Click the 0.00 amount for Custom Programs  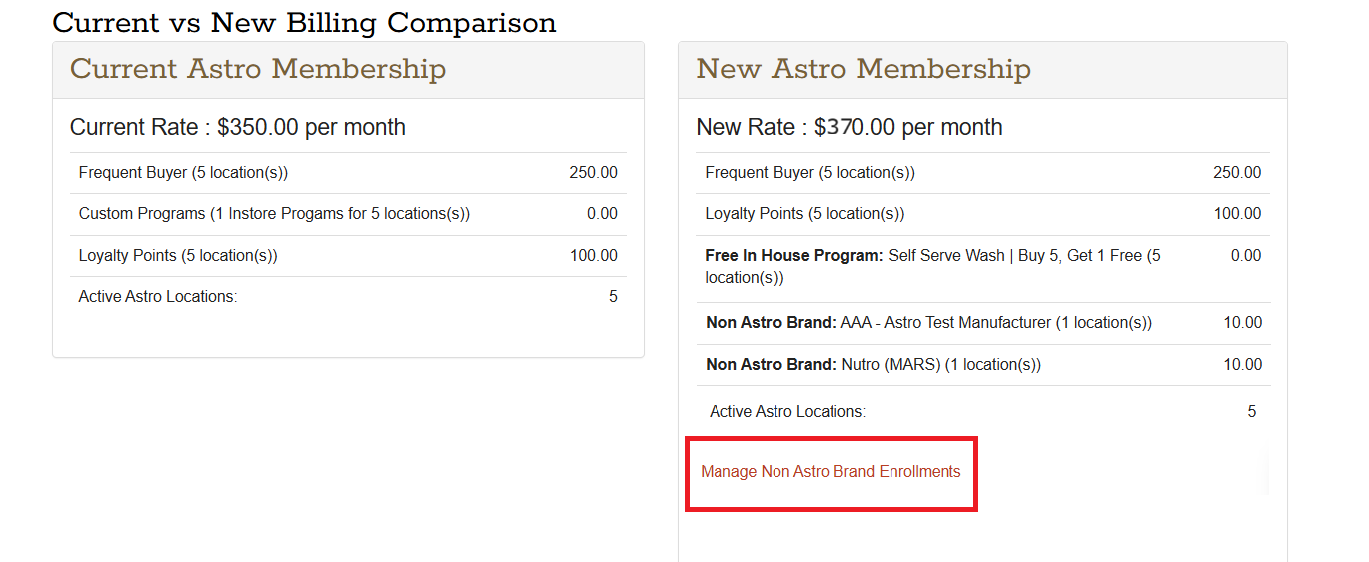pyautogui.click(x=602, y=214)
